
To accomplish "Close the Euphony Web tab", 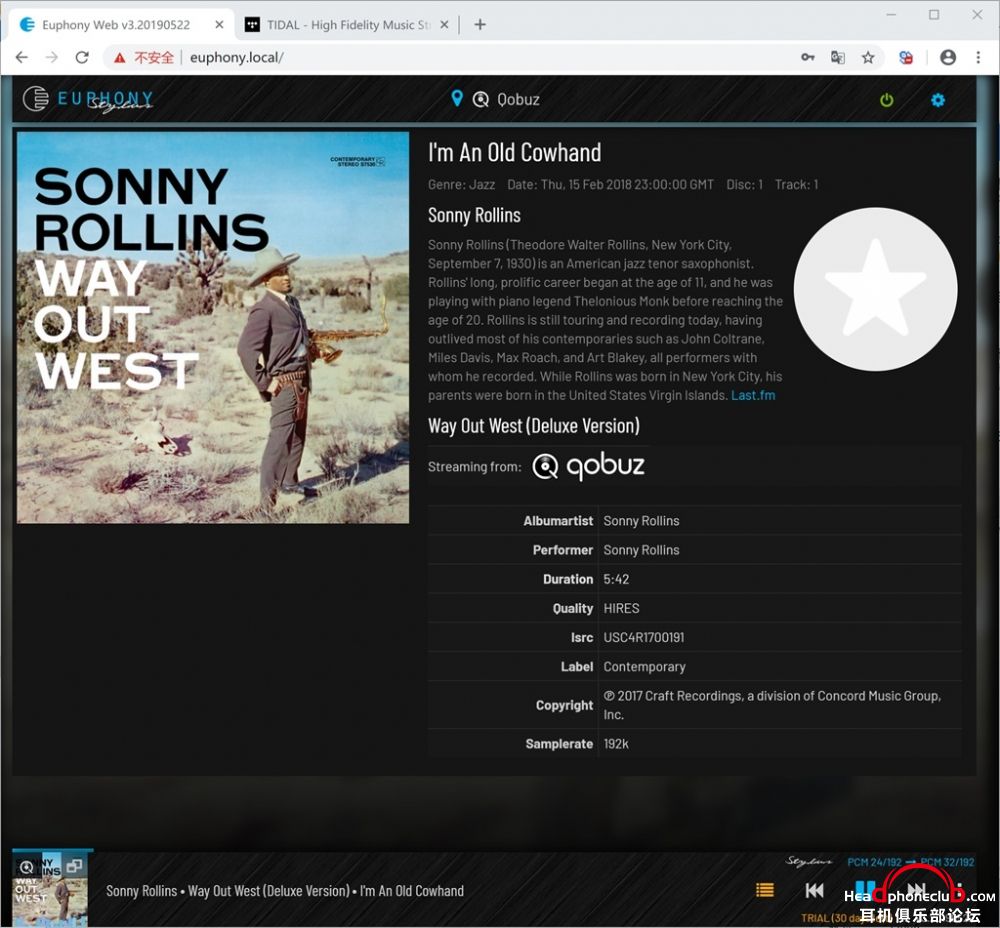I will click(219, 25).
